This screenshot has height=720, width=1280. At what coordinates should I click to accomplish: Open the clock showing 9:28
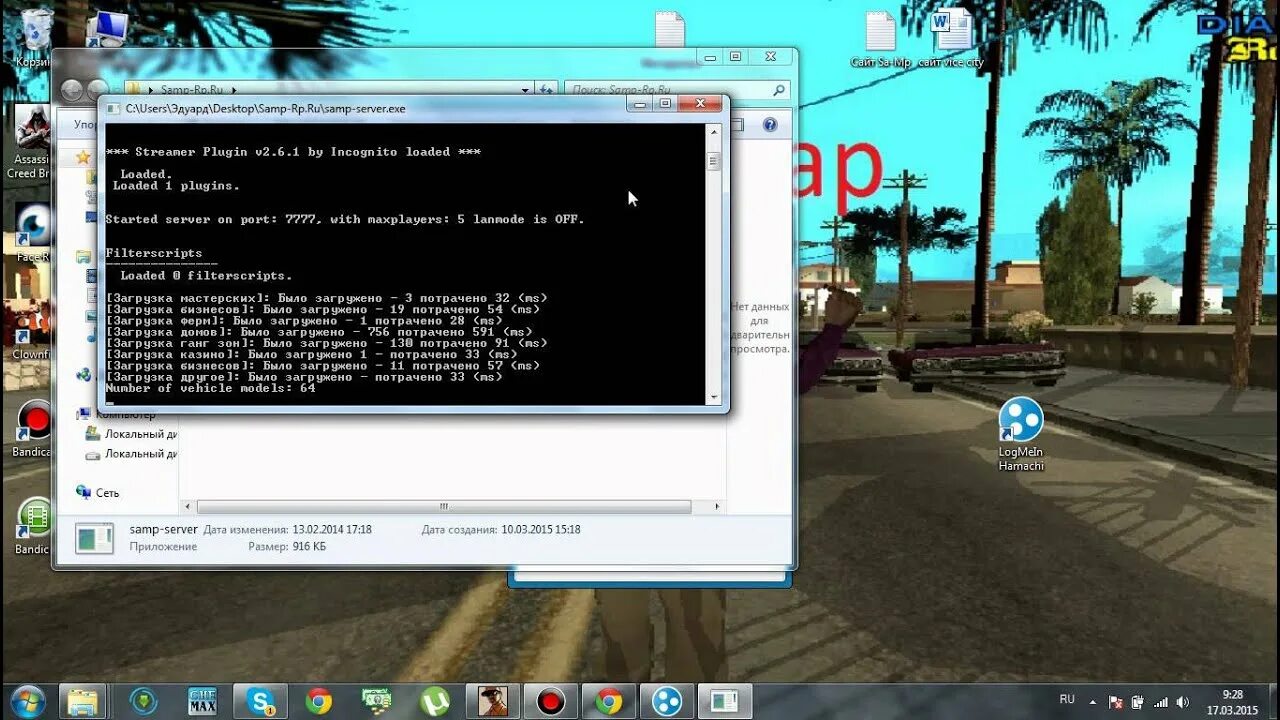[x=1232, y=702]
